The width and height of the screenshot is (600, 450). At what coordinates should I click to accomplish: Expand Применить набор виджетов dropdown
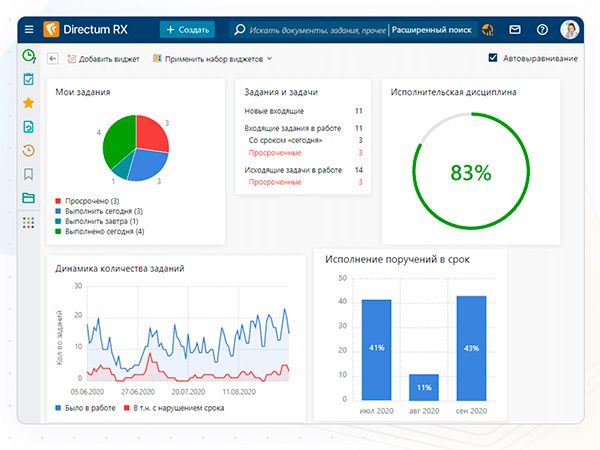212,59
